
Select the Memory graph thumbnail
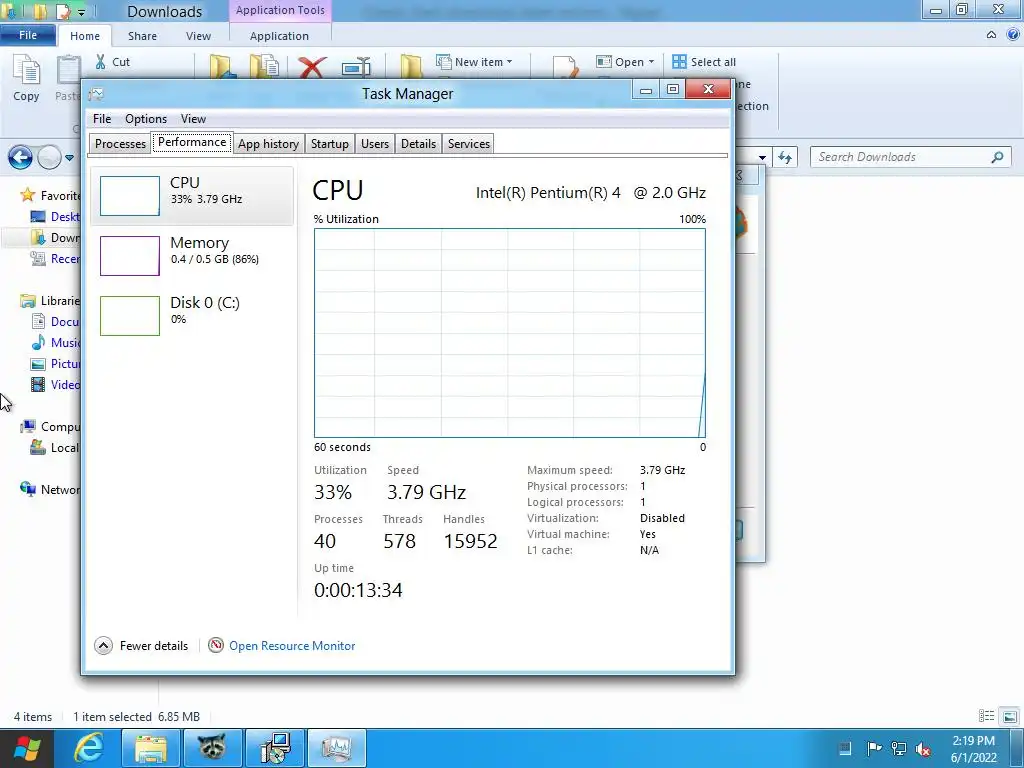tap(130, 256)
